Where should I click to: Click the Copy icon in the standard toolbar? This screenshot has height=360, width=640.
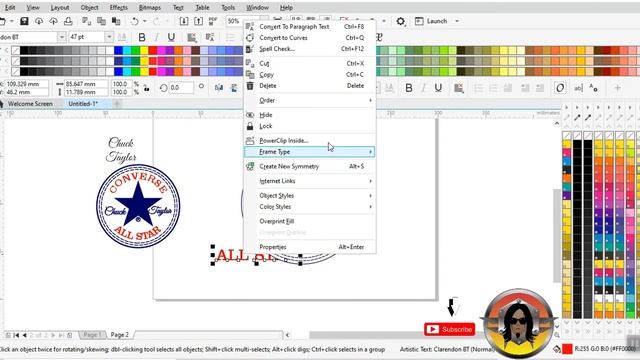101,21
